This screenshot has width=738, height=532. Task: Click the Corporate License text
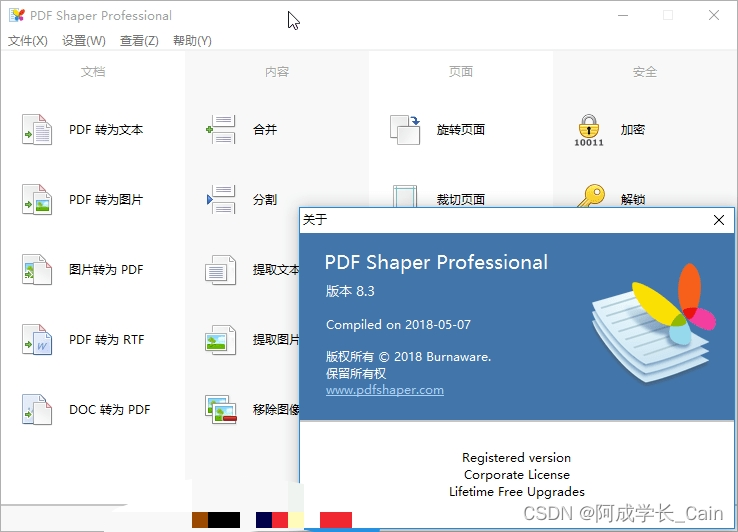pos(516,475)
